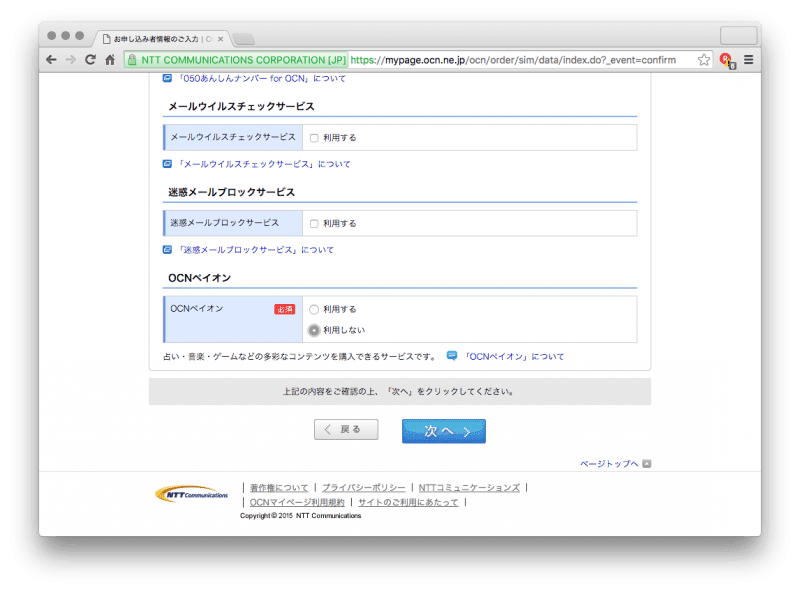This screenshot has width=800, height=592.
Task: Bookmark this page with the star icon
Action: tap(704, 60)
